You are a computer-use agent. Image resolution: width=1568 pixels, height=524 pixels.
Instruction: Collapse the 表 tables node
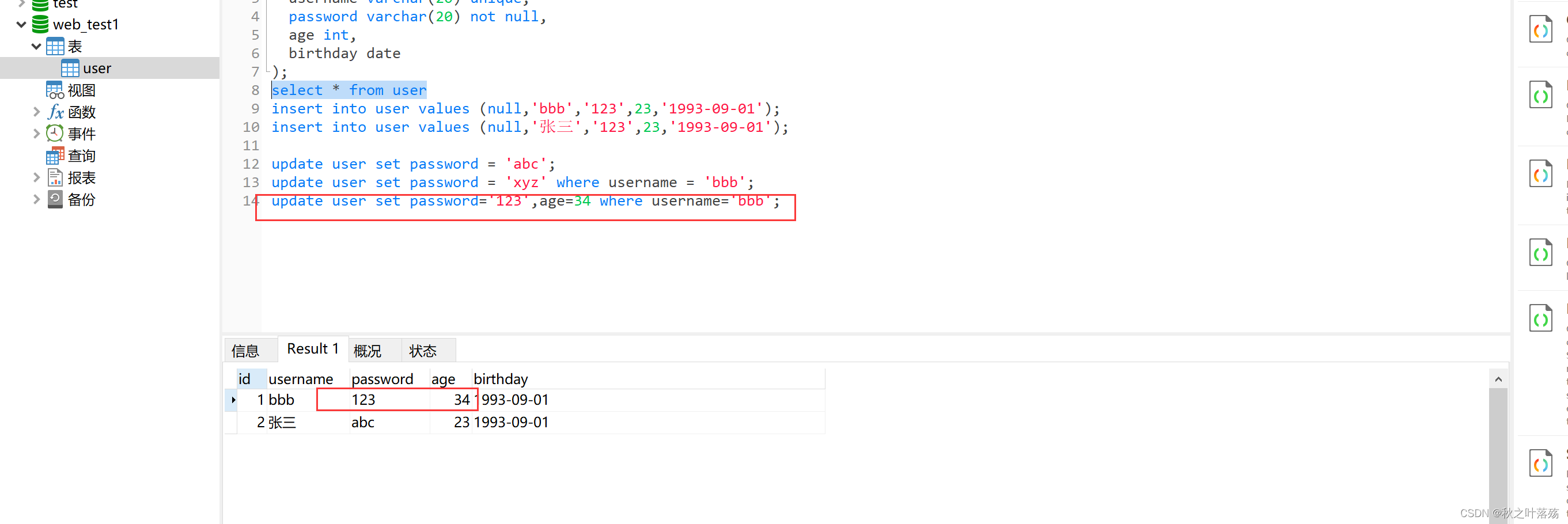pyautogui.click(x=36, y=46)
